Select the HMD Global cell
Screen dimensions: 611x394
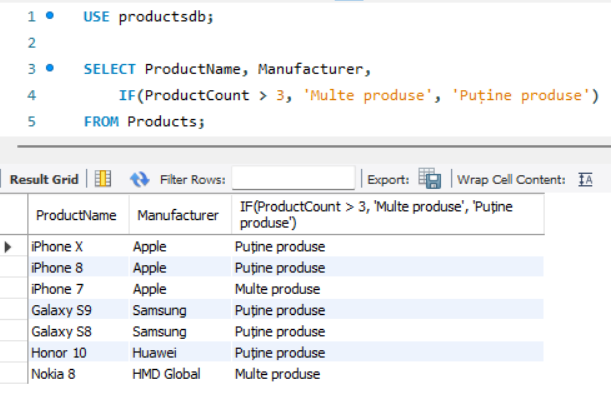[x=180, y=374]
